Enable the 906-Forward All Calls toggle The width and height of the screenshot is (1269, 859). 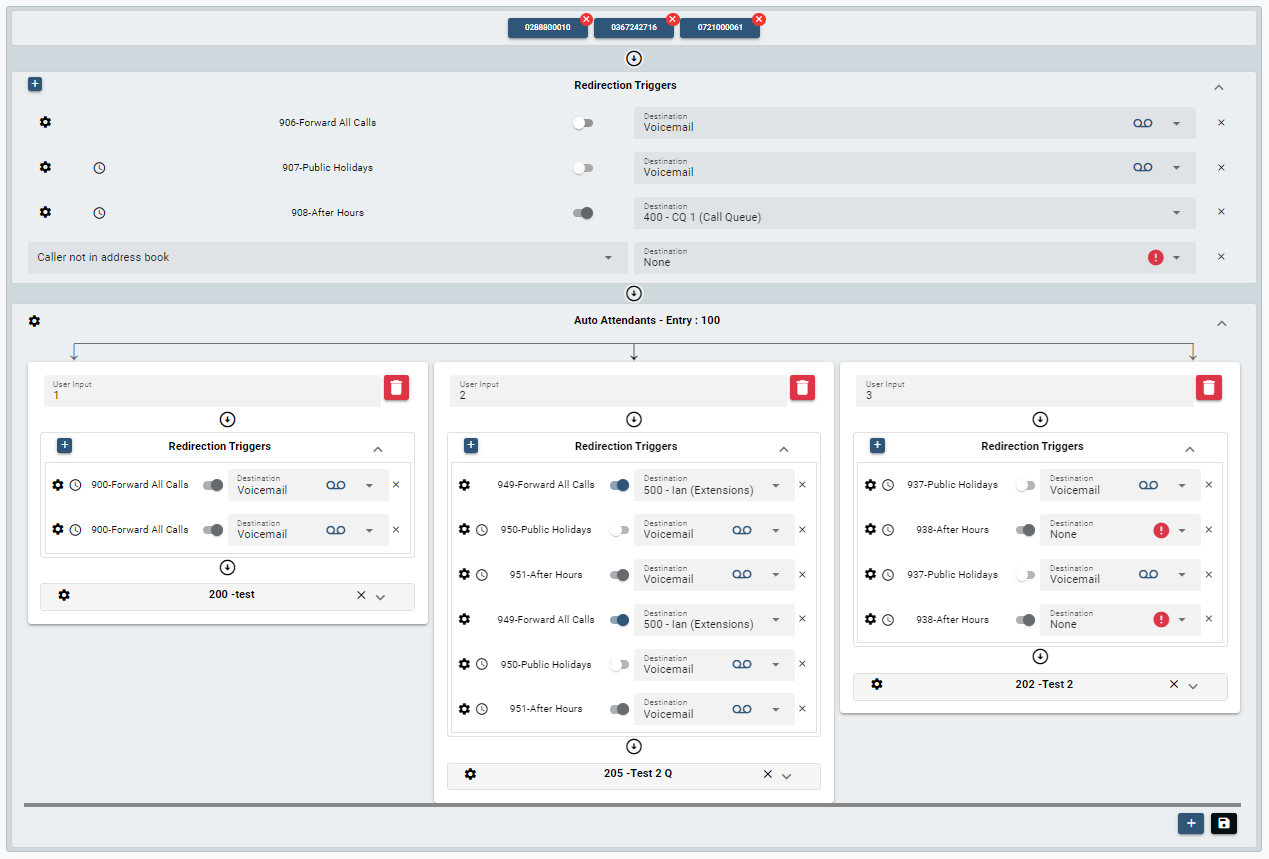583,123
